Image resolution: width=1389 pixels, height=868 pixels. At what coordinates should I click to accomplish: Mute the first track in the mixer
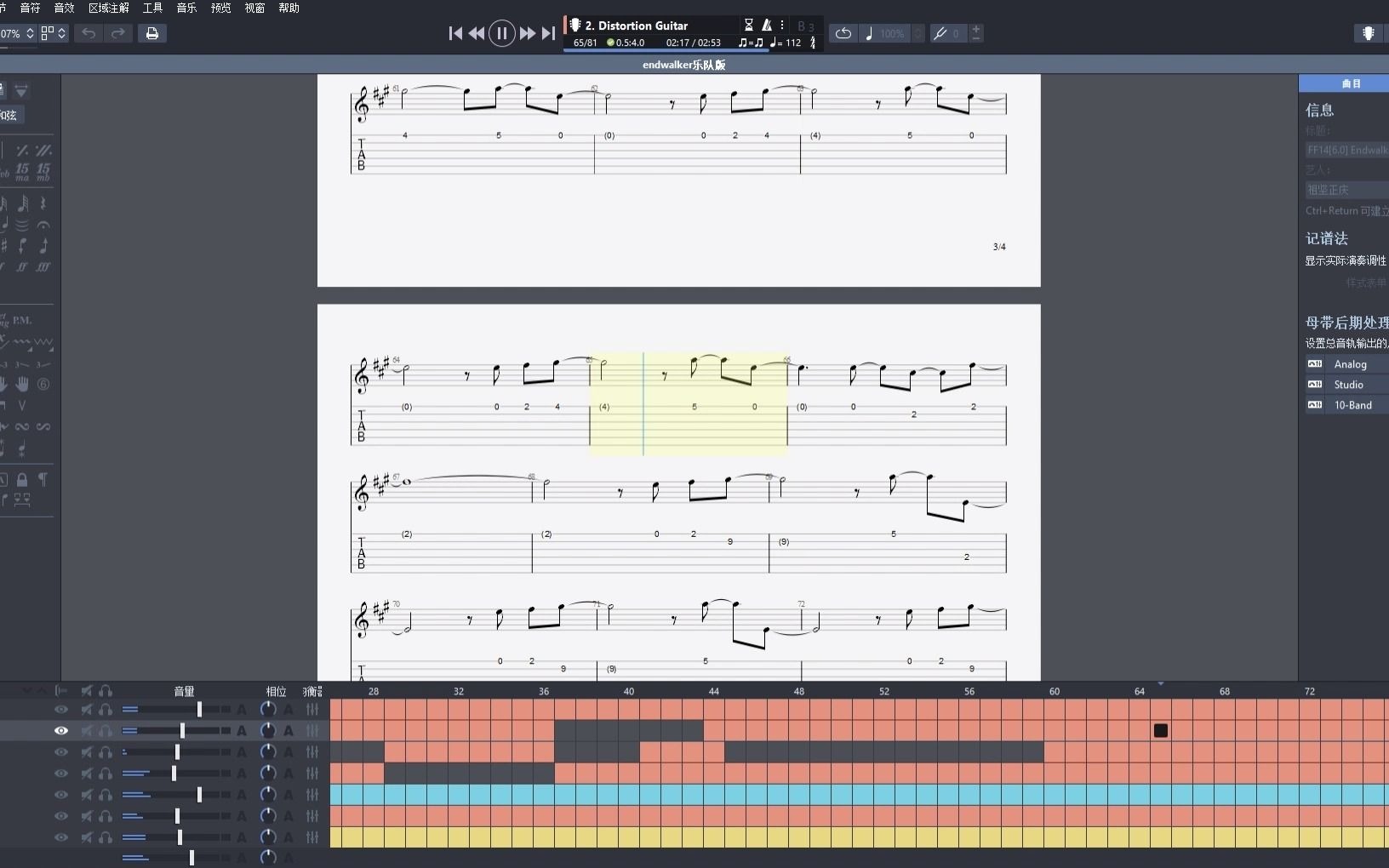(x=86, y=709)
